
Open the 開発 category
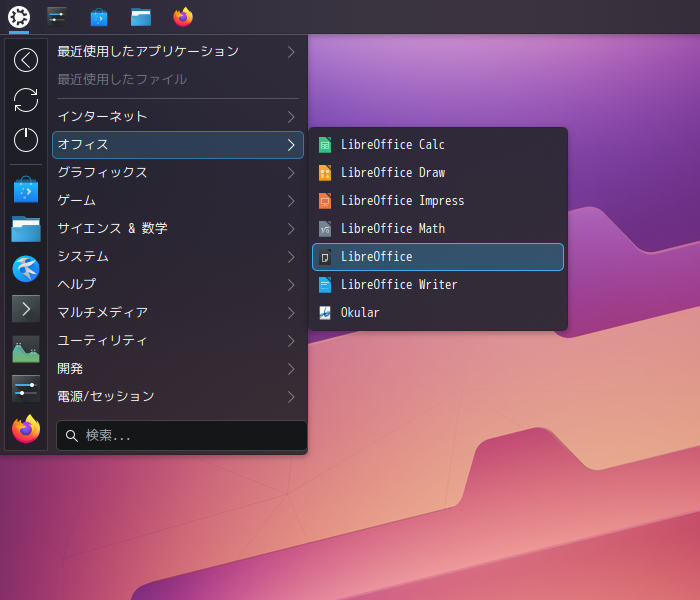tap(178, 369)
